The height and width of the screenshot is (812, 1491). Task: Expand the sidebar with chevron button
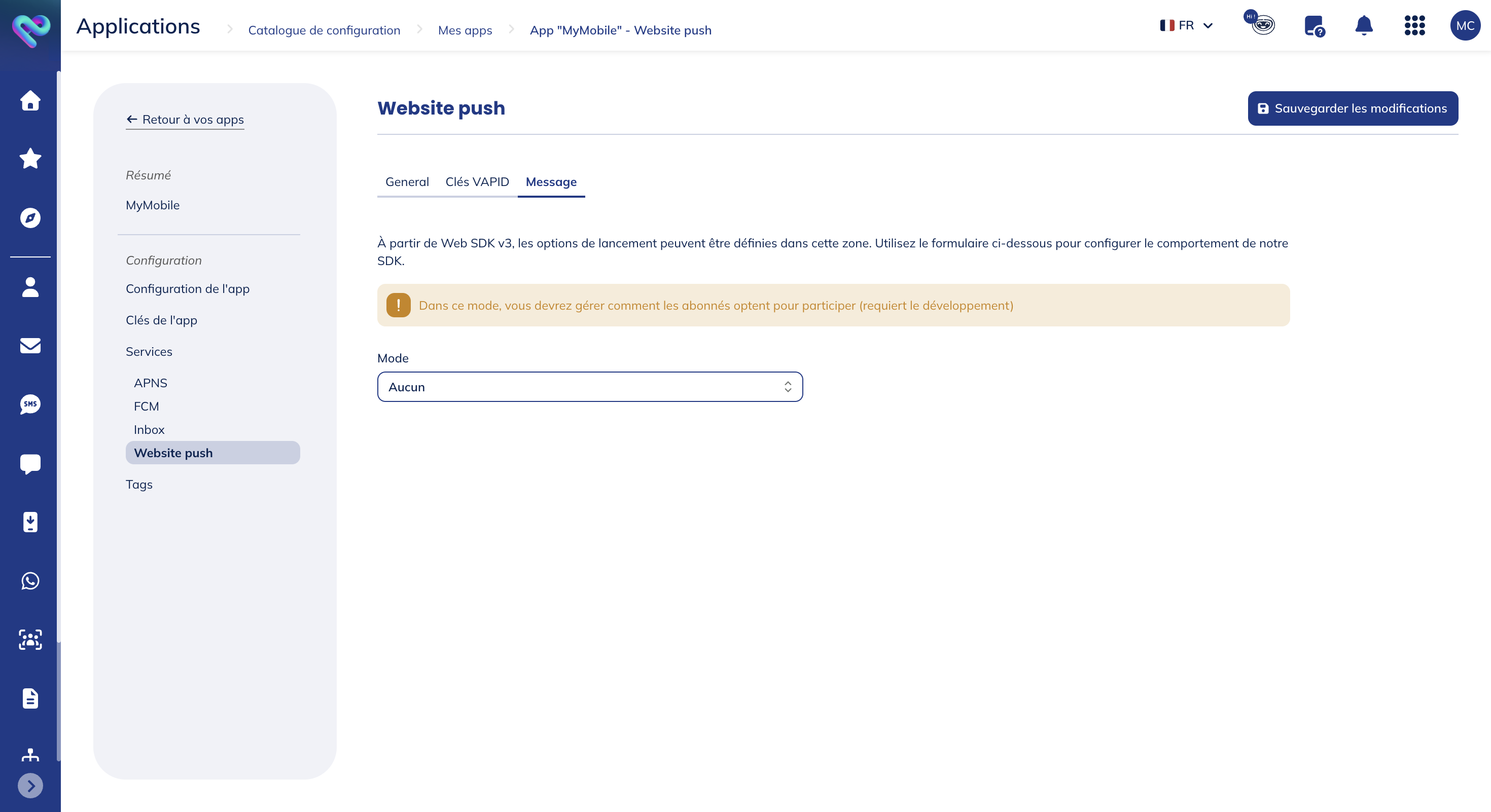point(30,786)
